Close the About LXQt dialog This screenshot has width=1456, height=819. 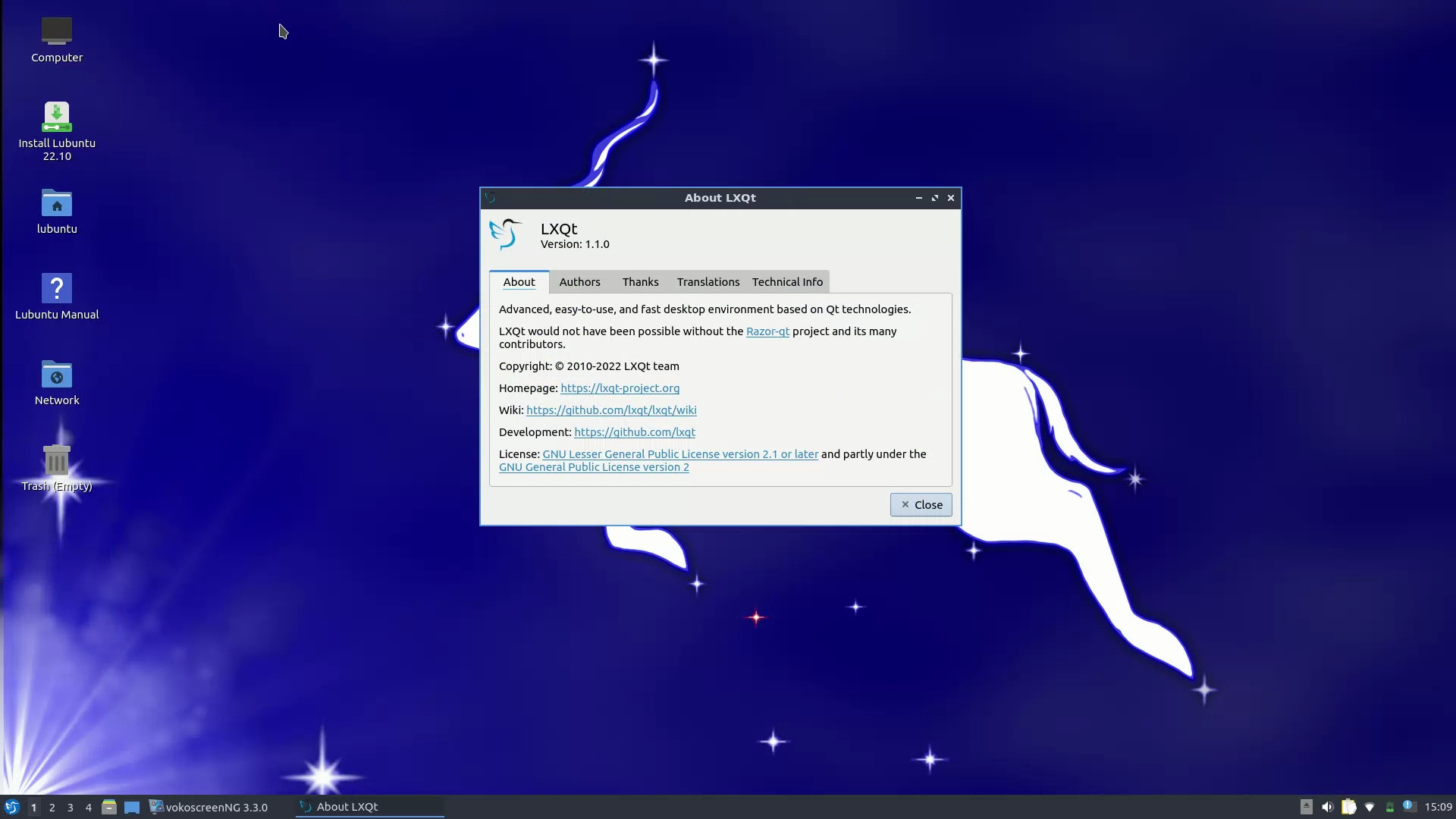pyautogui.click(x=921, y=504)
